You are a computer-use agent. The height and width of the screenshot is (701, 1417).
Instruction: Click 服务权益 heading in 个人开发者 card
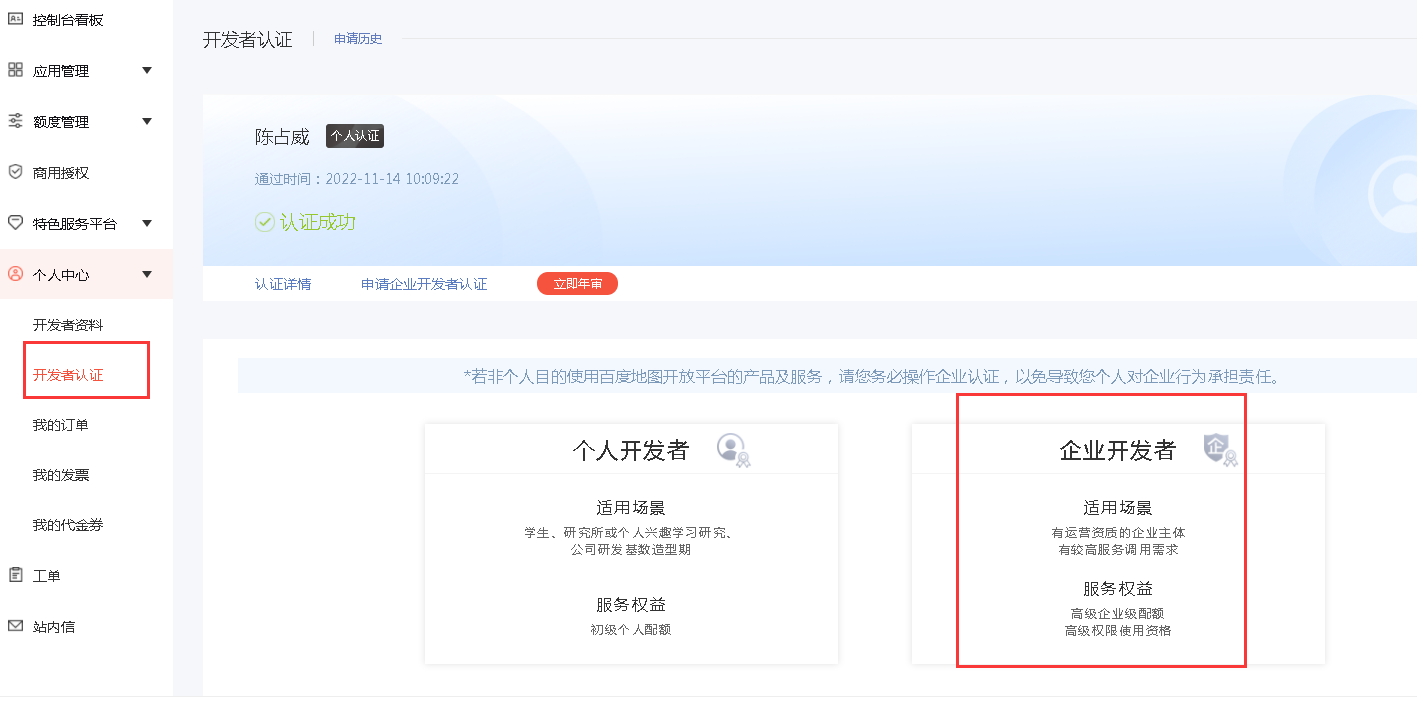click(x=631, y=605)
